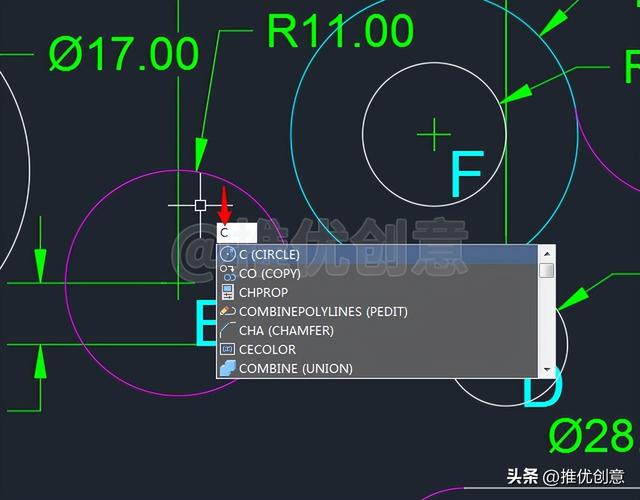Choose CO (COPY) from autocomplete list
Image resolution: width=640 pixels, height=500 pixels.
click(378, 273)
